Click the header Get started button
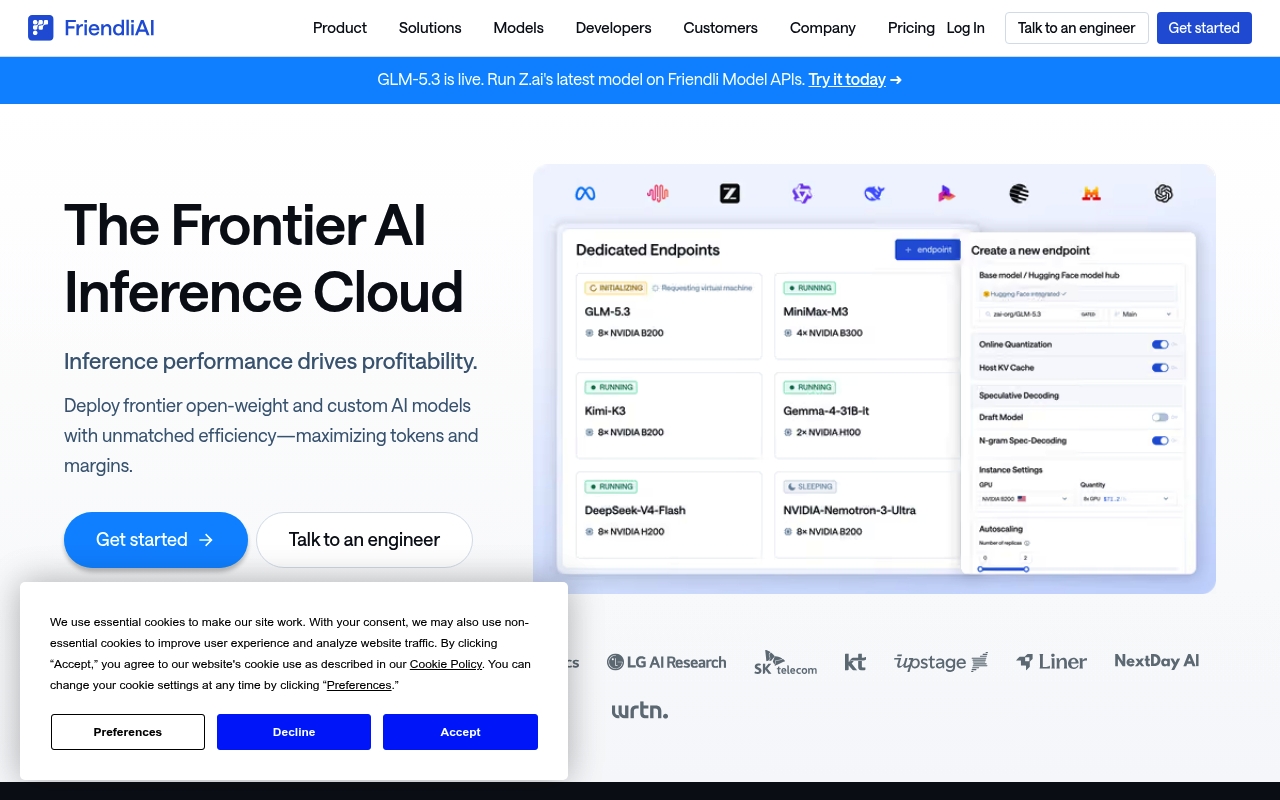The width and height of the screenshot is (1280, 800). tap(1204, 28)
